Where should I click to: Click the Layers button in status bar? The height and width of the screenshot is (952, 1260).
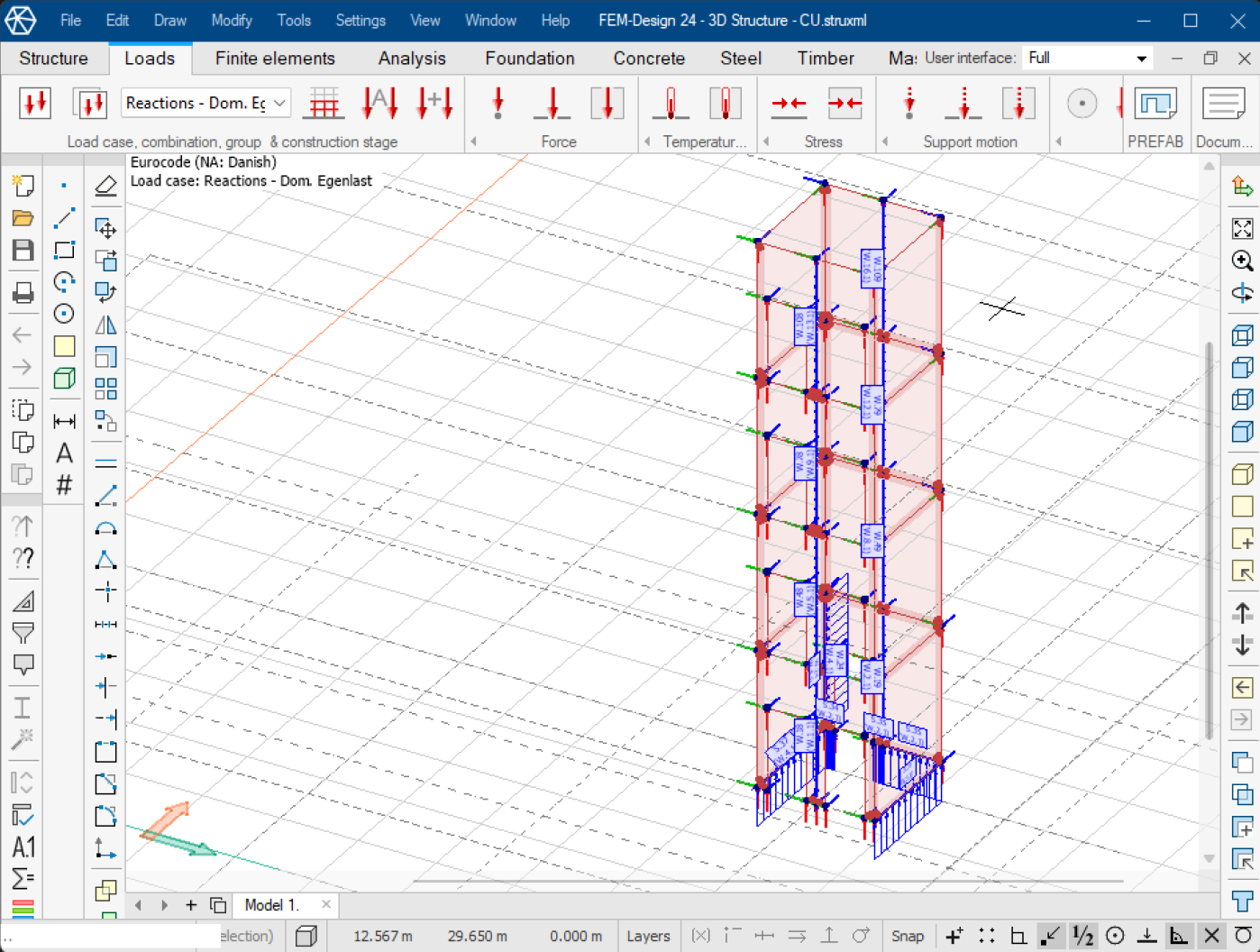648,936
